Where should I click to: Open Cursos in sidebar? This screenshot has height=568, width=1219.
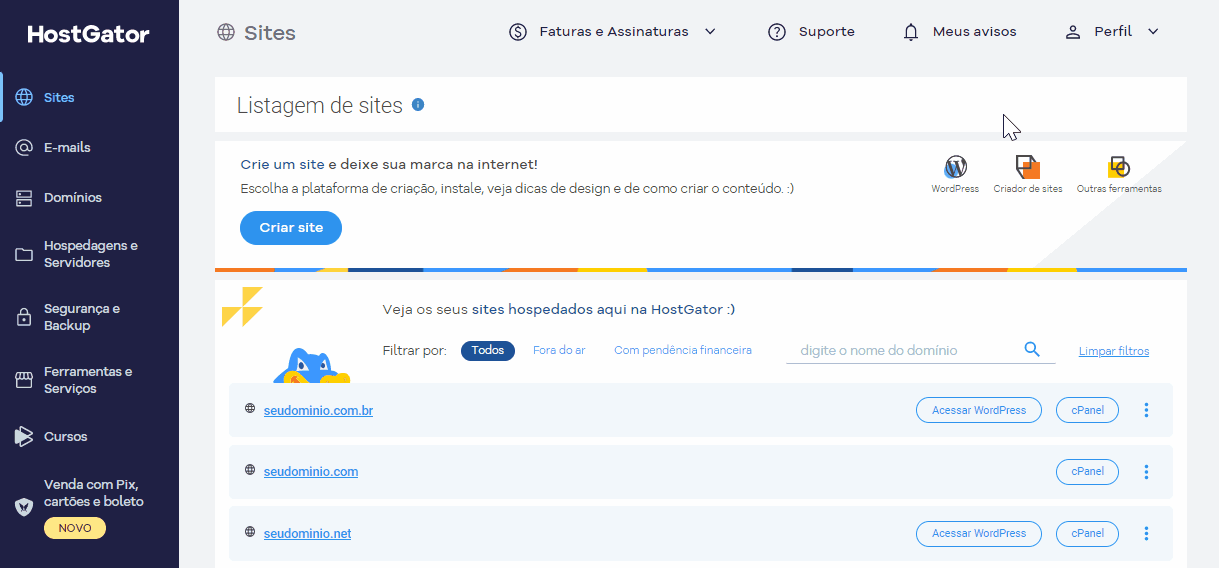point(66,437)
